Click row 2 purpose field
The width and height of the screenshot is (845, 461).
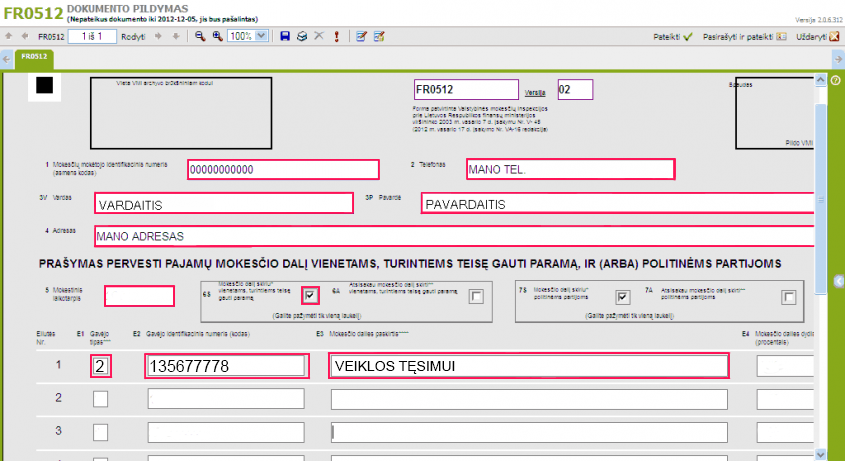[529, 400]
